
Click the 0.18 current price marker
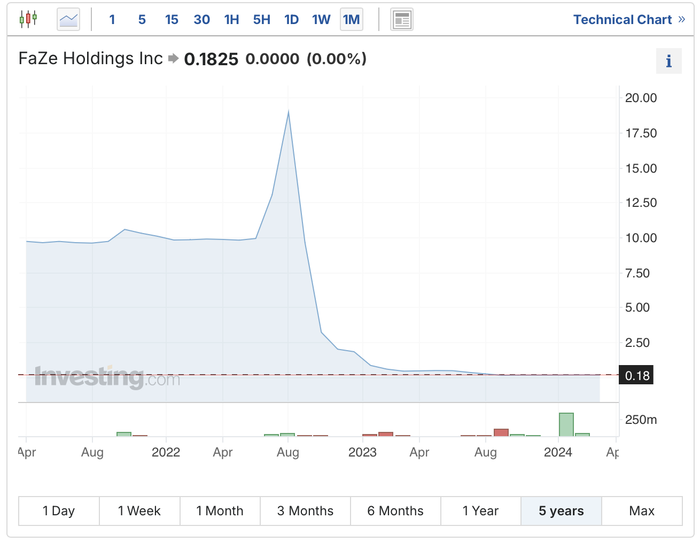coord(636,375)
